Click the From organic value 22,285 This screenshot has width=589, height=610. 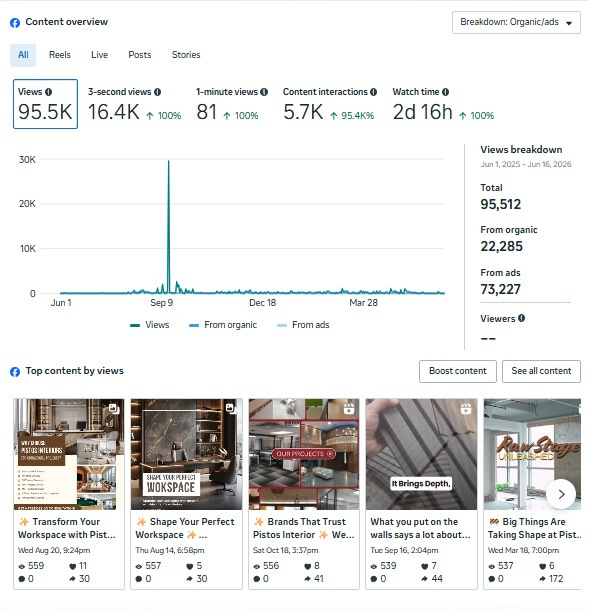tap(501, 246)
